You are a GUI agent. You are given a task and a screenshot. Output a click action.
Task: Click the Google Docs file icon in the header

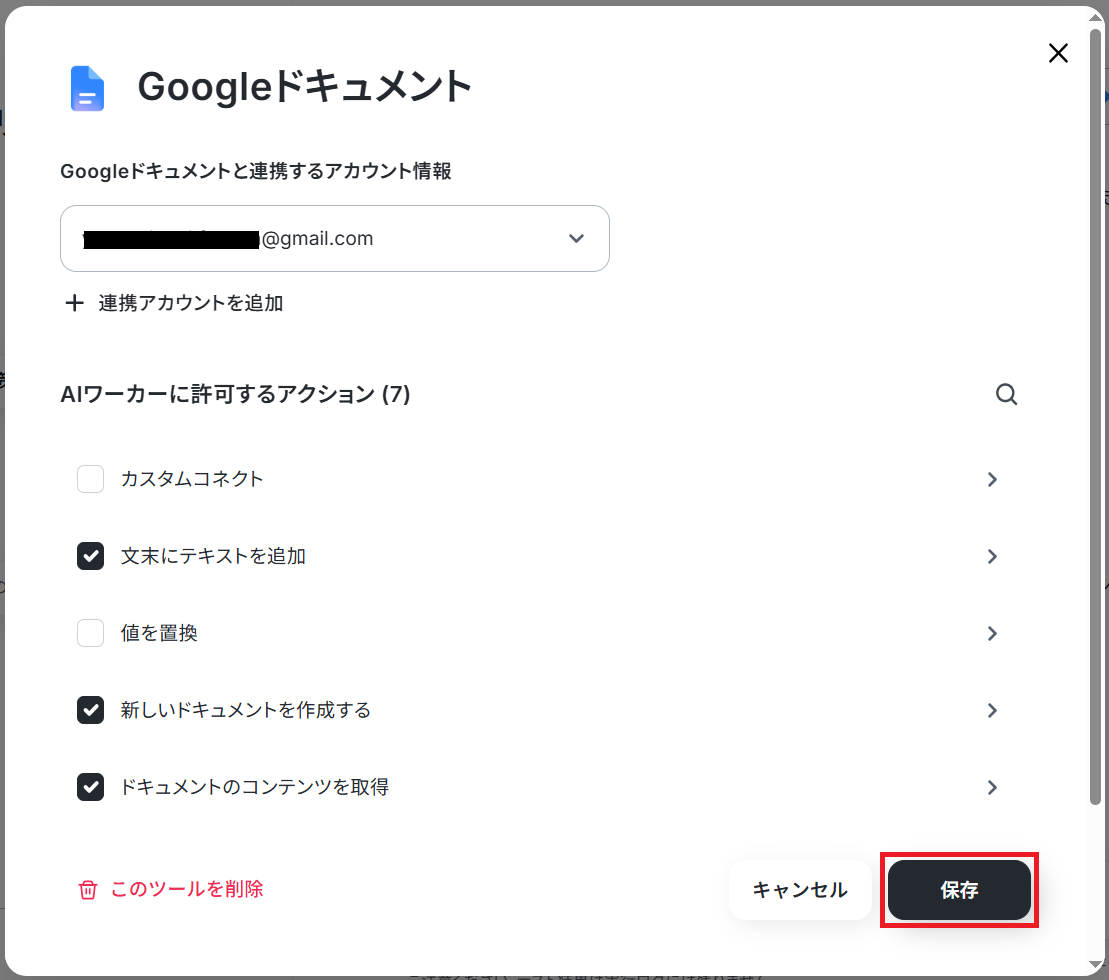click(87, 88)
